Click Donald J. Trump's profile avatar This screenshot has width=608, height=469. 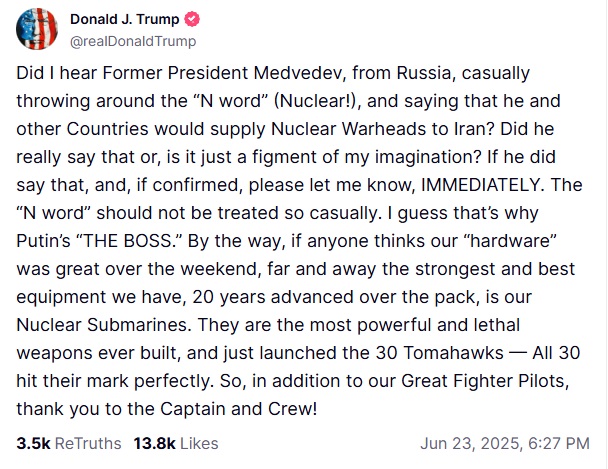click(37, 30)
